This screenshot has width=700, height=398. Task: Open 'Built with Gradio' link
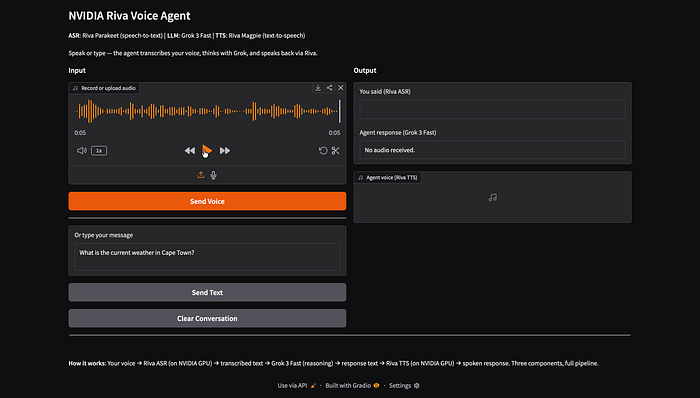point(352,386)
